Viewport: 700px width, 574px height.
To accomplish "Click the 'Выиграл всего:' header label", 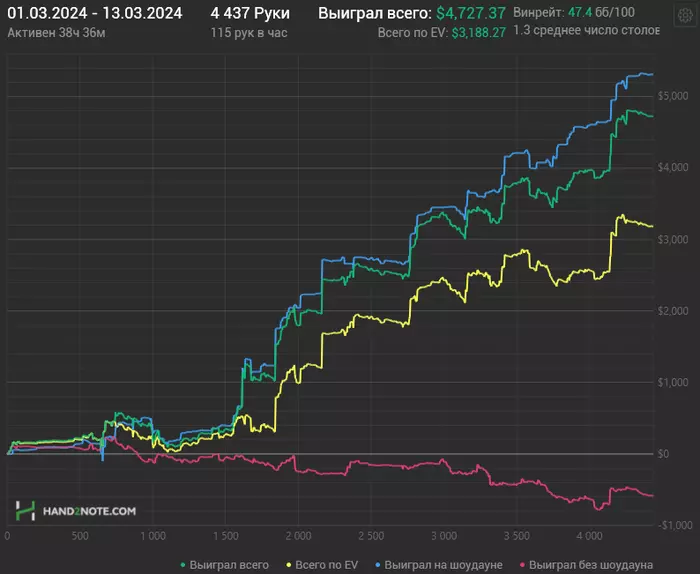I will (x=375, y=13).
